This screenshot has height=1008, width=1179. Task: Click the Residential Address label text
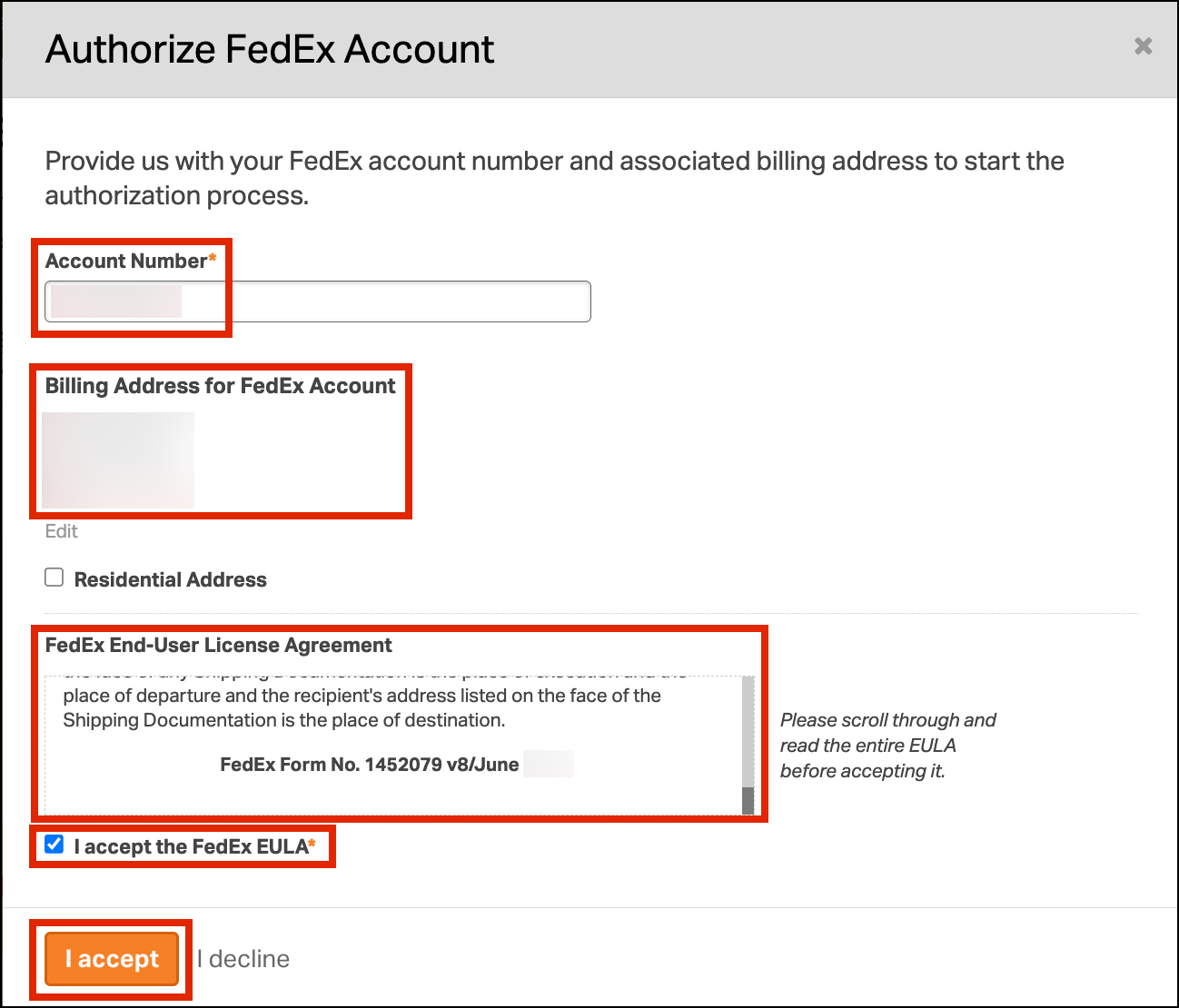[x=171, y=579]
